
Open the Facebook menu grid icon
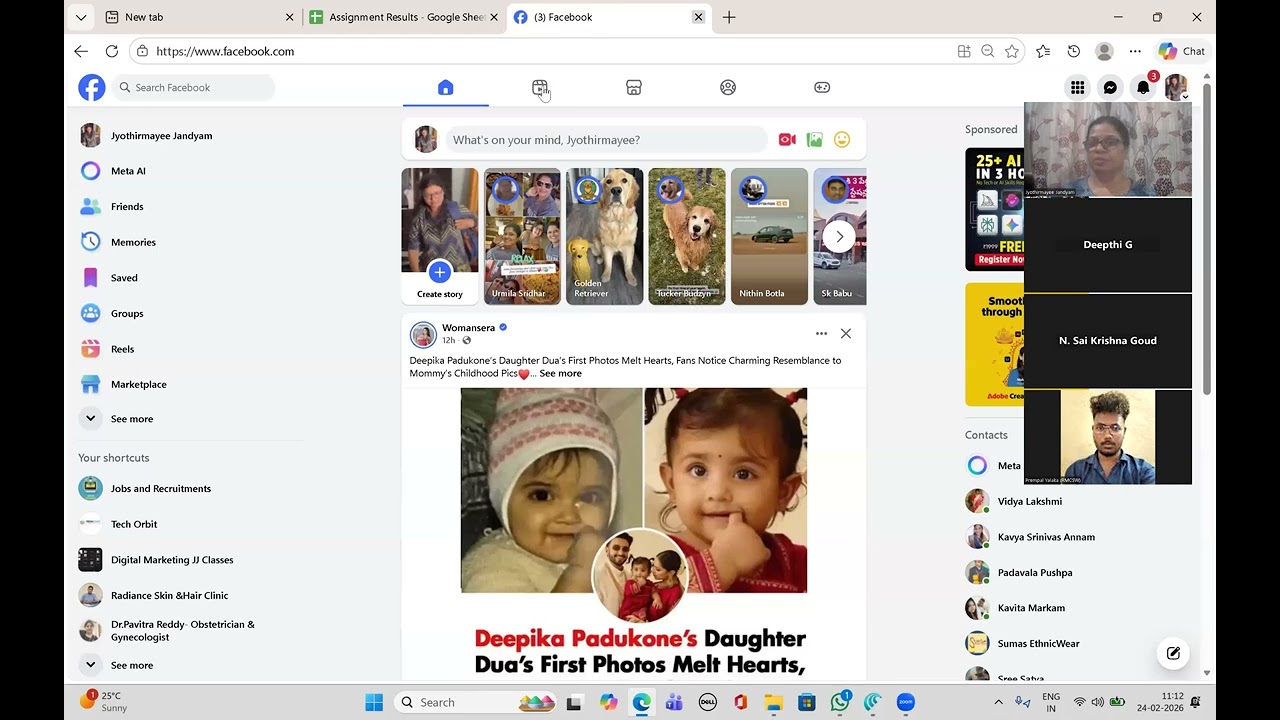click(1077, 88)
